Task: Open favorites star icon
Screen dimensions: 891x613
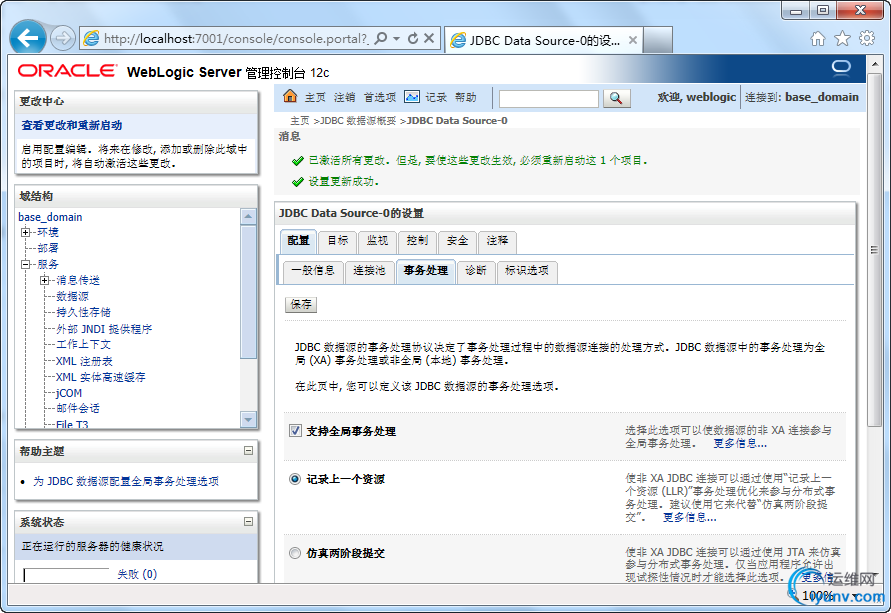Action: coord(842,39)
